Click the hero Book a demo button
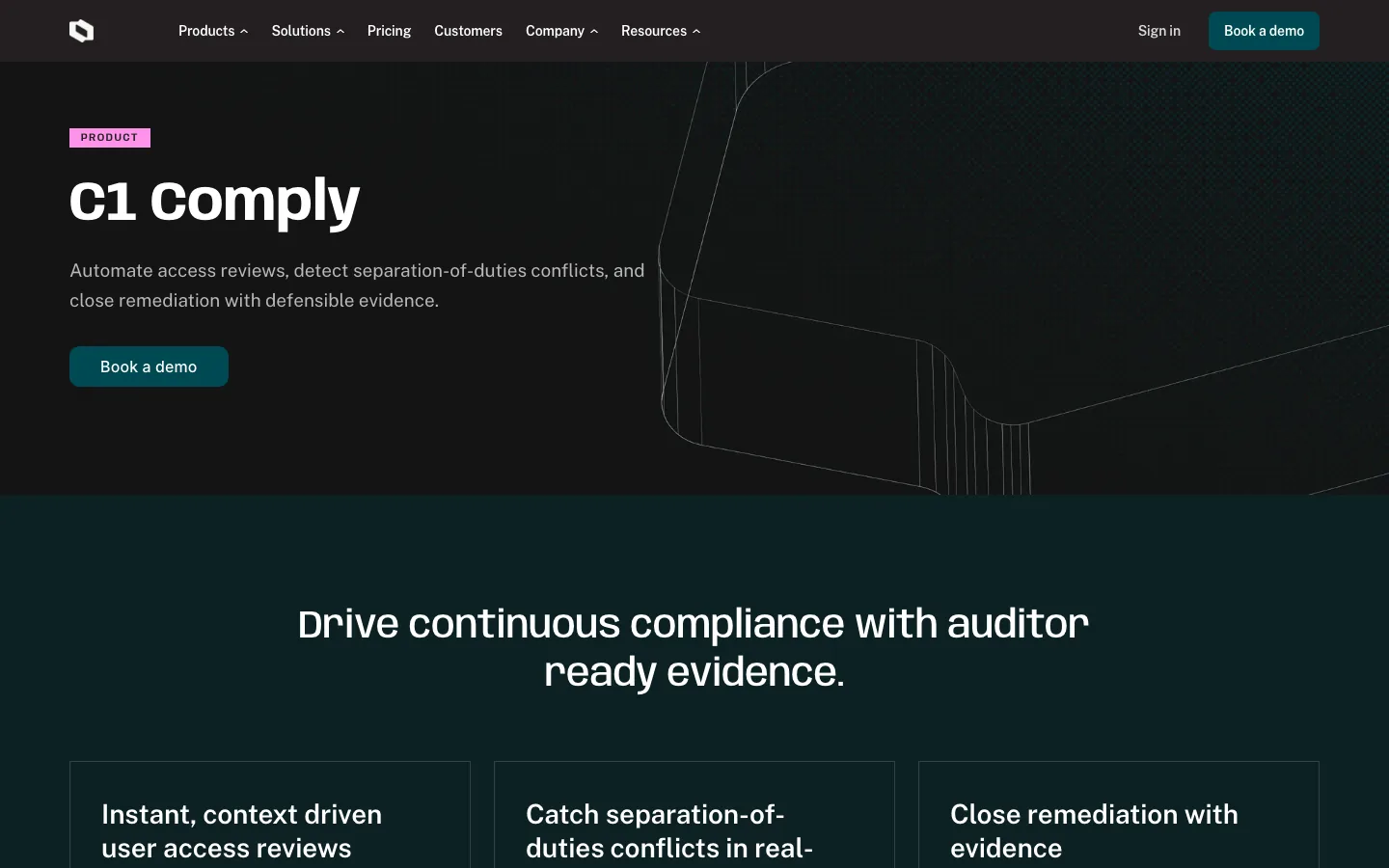 click(x=149, y=366)
